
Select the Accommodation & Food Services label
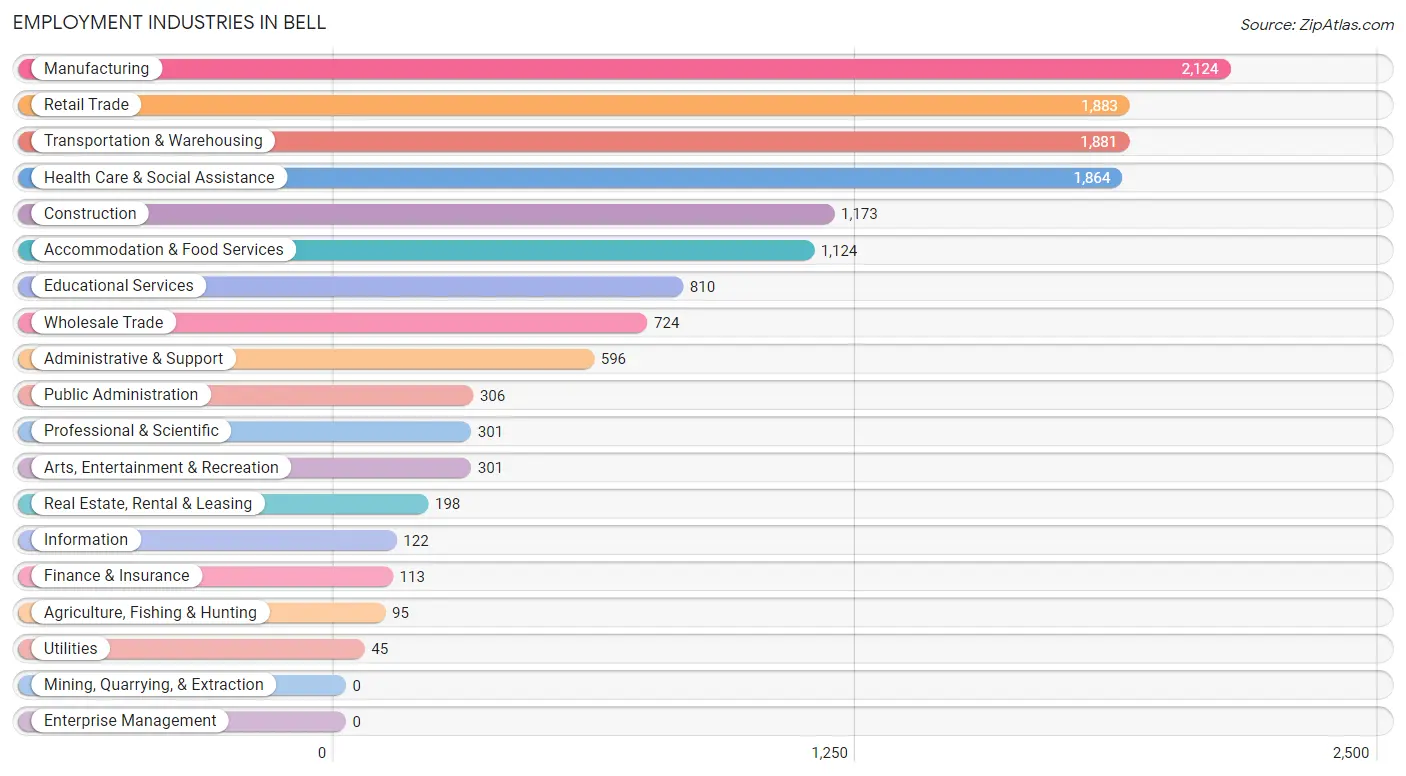[x=164, y=250]
